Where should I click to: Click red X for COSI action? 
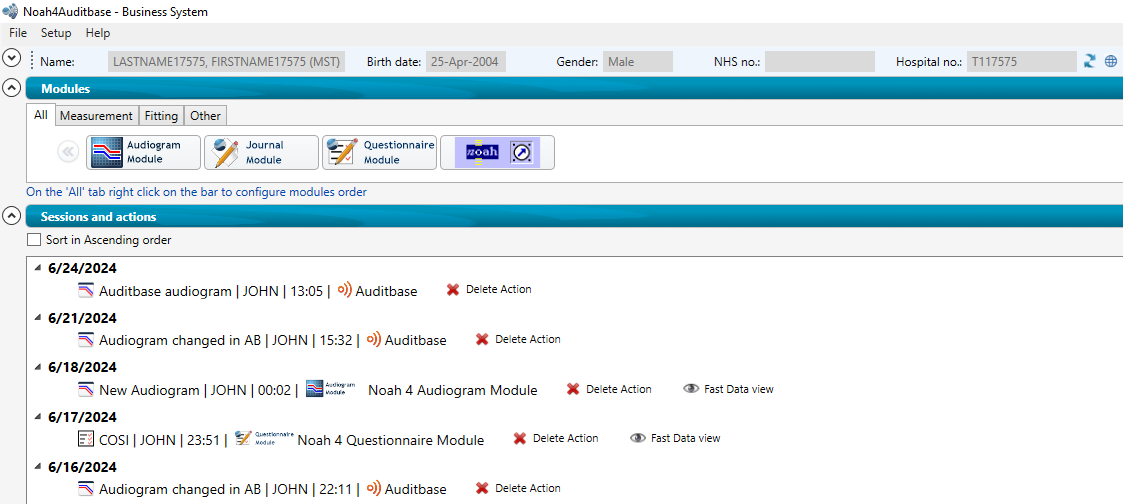click(520, 439)
